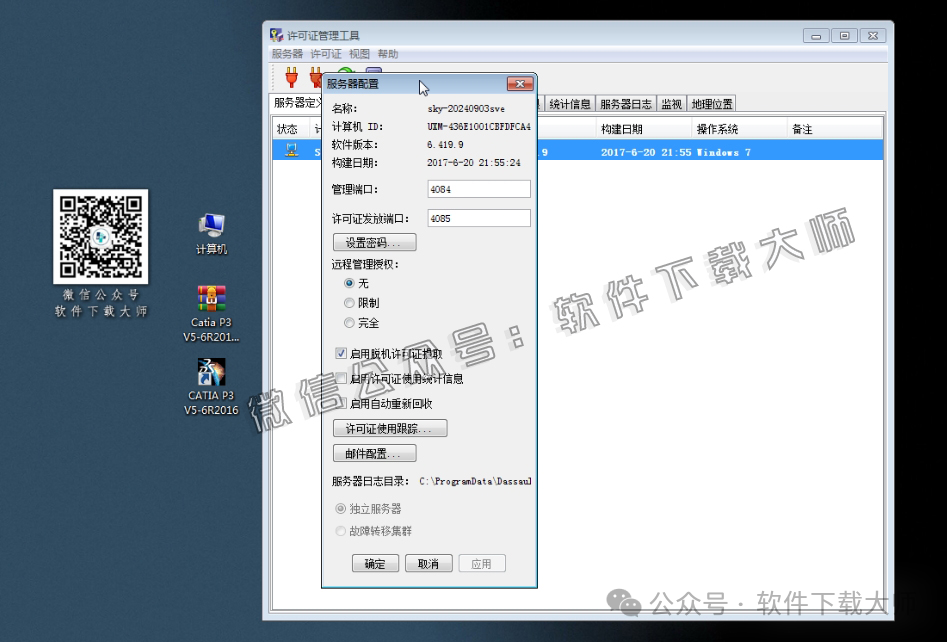Click the 设置密码 button

[374, 242]
